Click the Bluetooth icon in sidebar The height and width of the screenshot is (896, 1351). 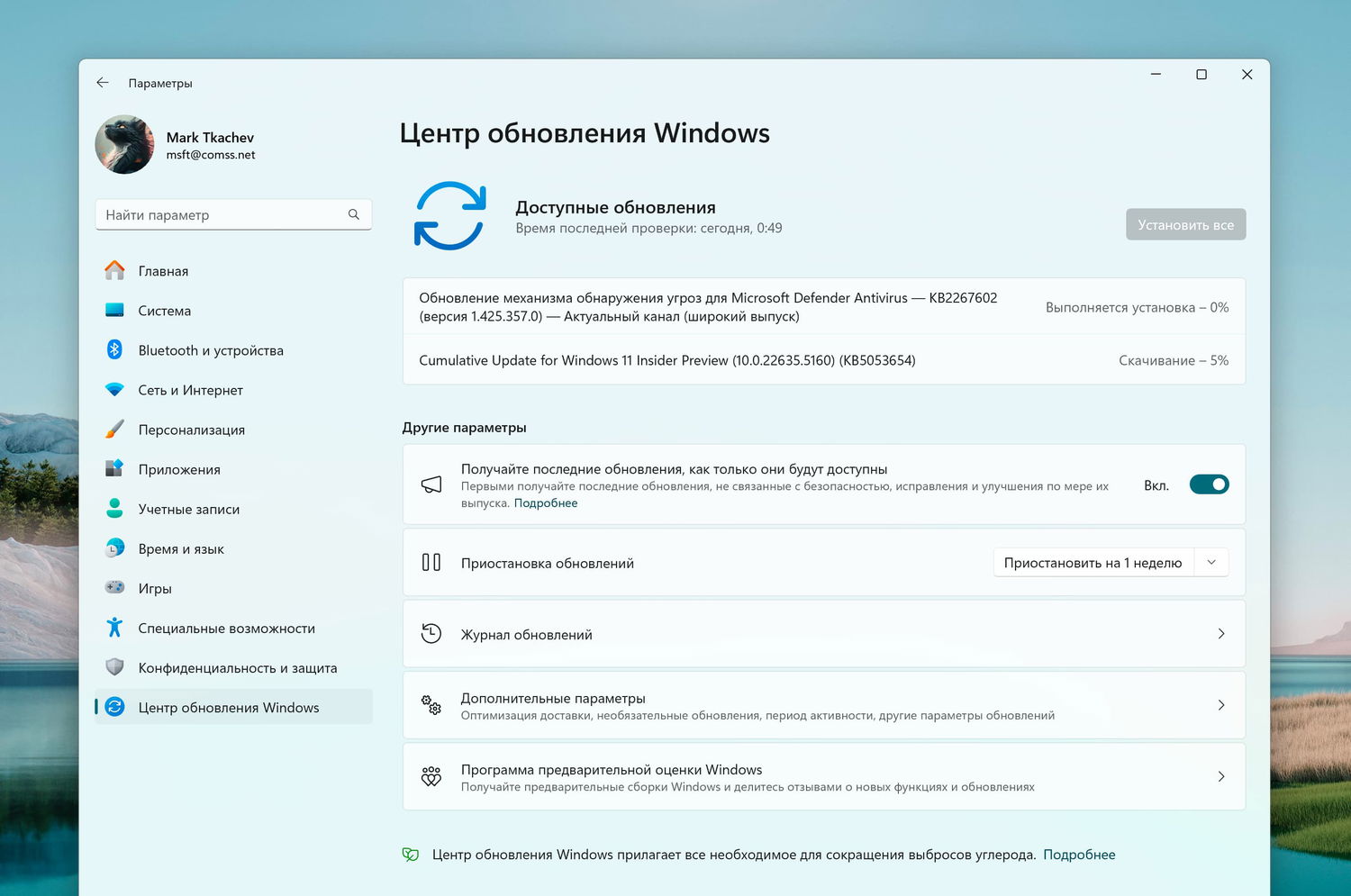point(114,349)
